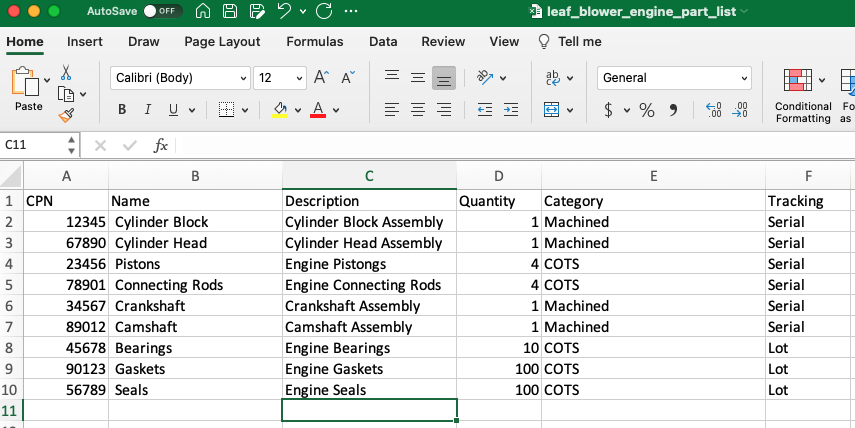Open the Formulas tab

click(x=314, y=42)
